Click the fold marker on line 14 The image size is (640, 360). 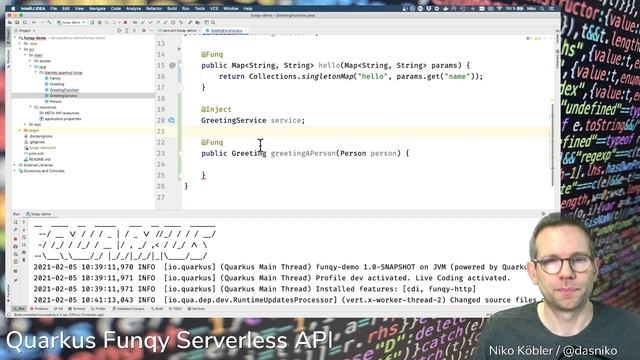click(x=179, y=49)
